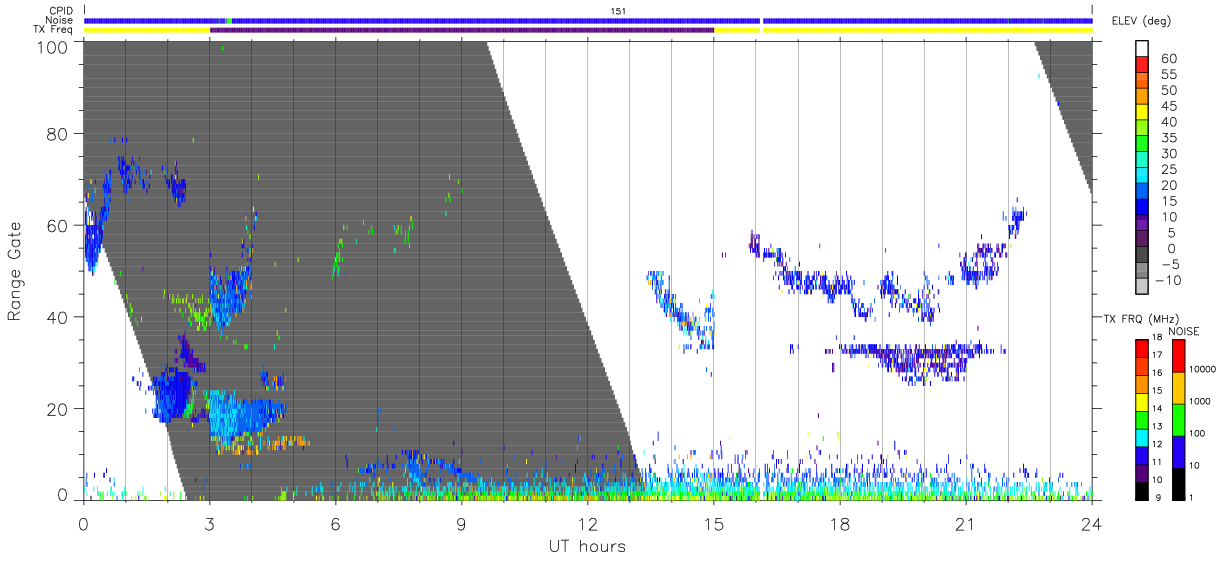The width and height of the screenshot is (1228, 567).
Task: Click the y-axis tick label '100'
Action: pos(52,46)
